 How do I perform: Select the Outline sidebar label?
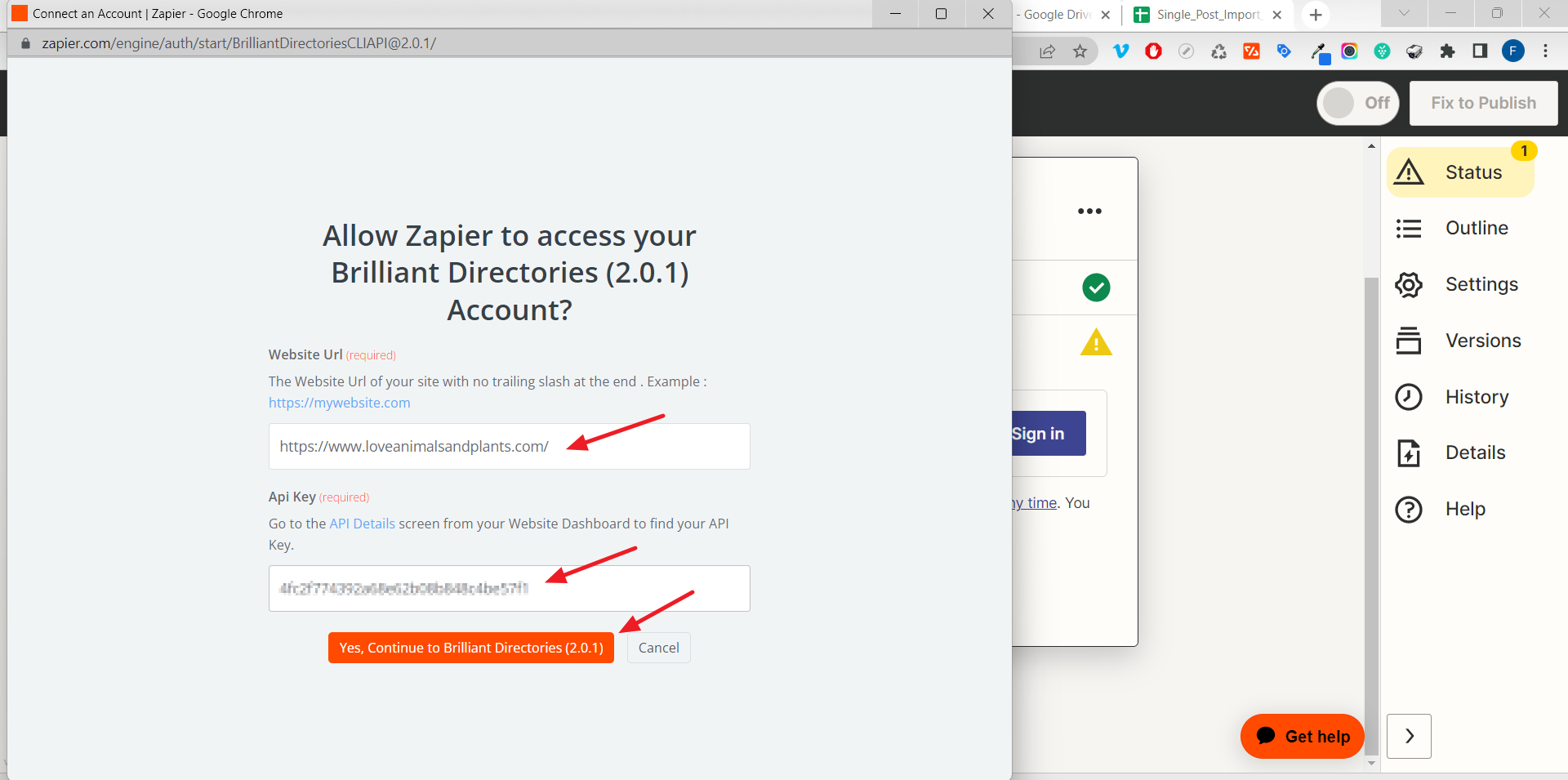(1477, 228)
